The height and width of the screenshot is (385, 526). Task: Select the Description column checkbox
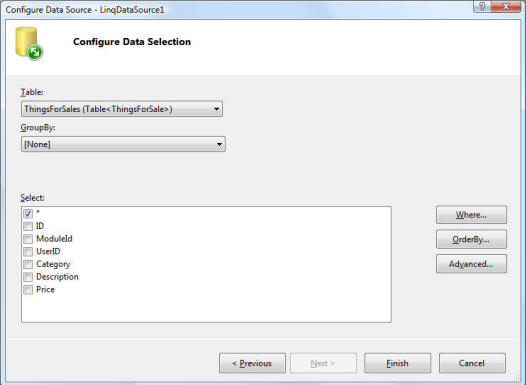click(28, 277)
